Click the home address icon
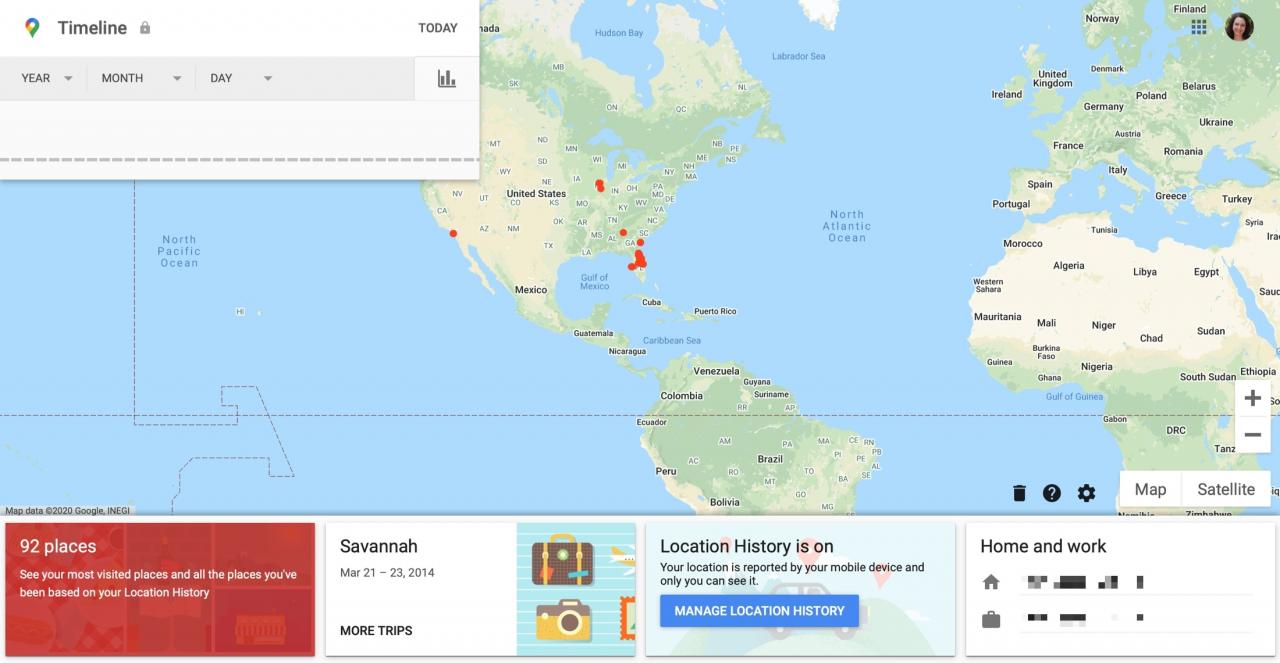The width and height of the screenshot is (1280, 663). (991, 582)
